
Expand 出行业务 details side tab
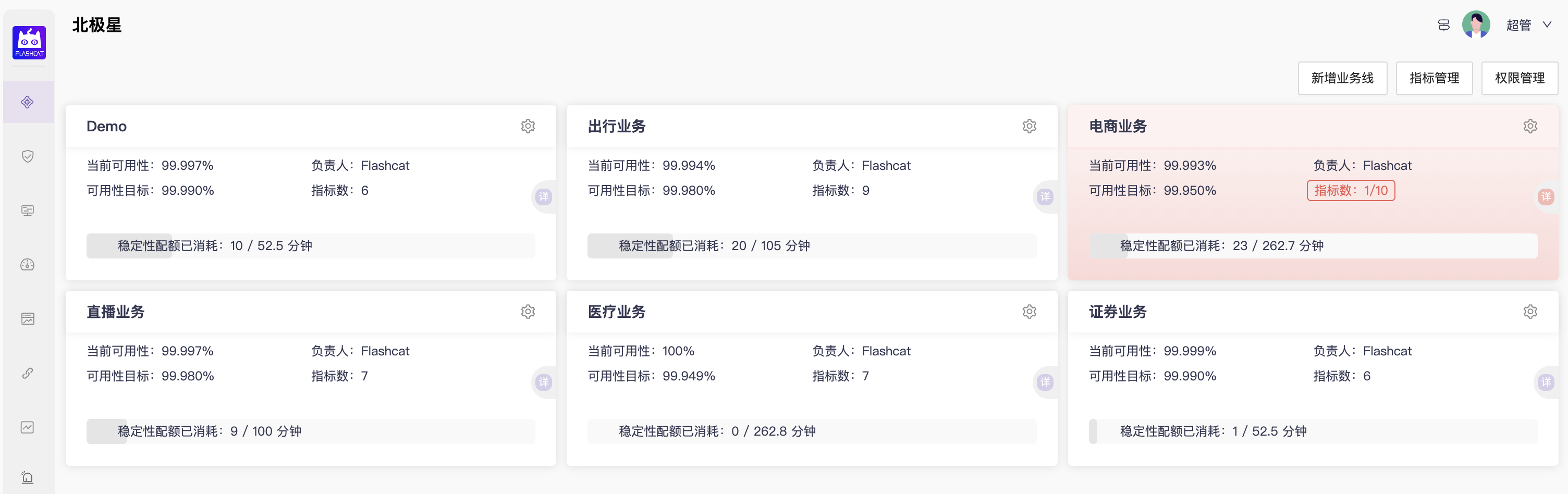tap(1045, 196)
